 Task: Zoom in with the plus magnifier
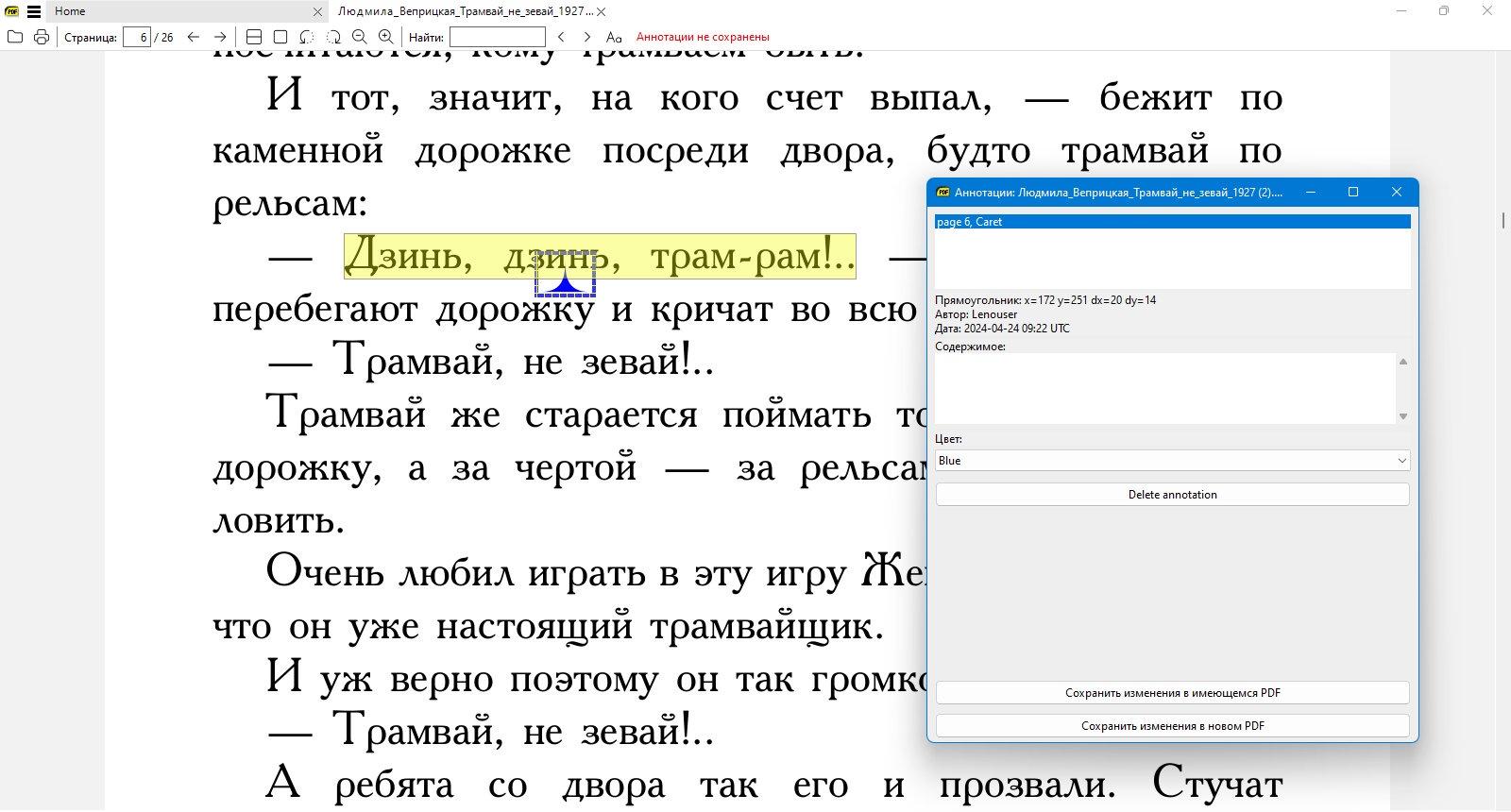coord(385,37)
